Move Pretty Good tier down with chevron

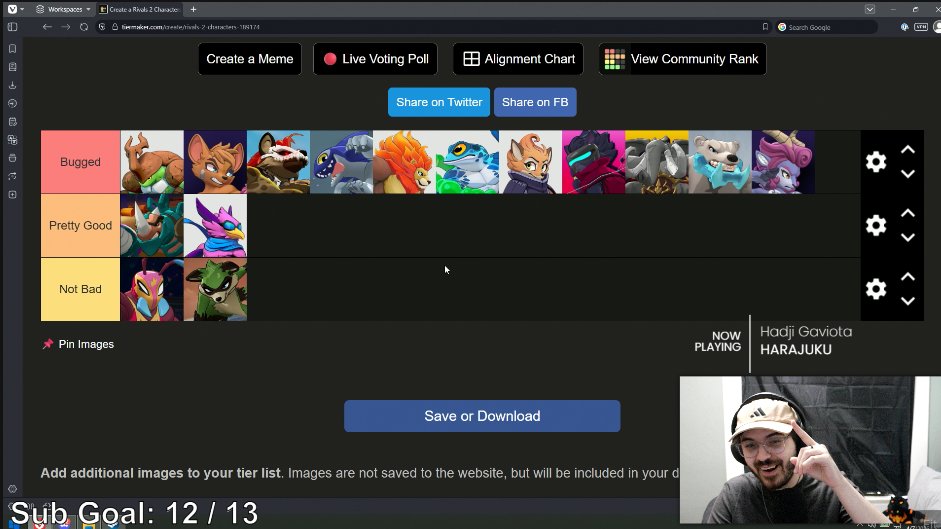908,238
